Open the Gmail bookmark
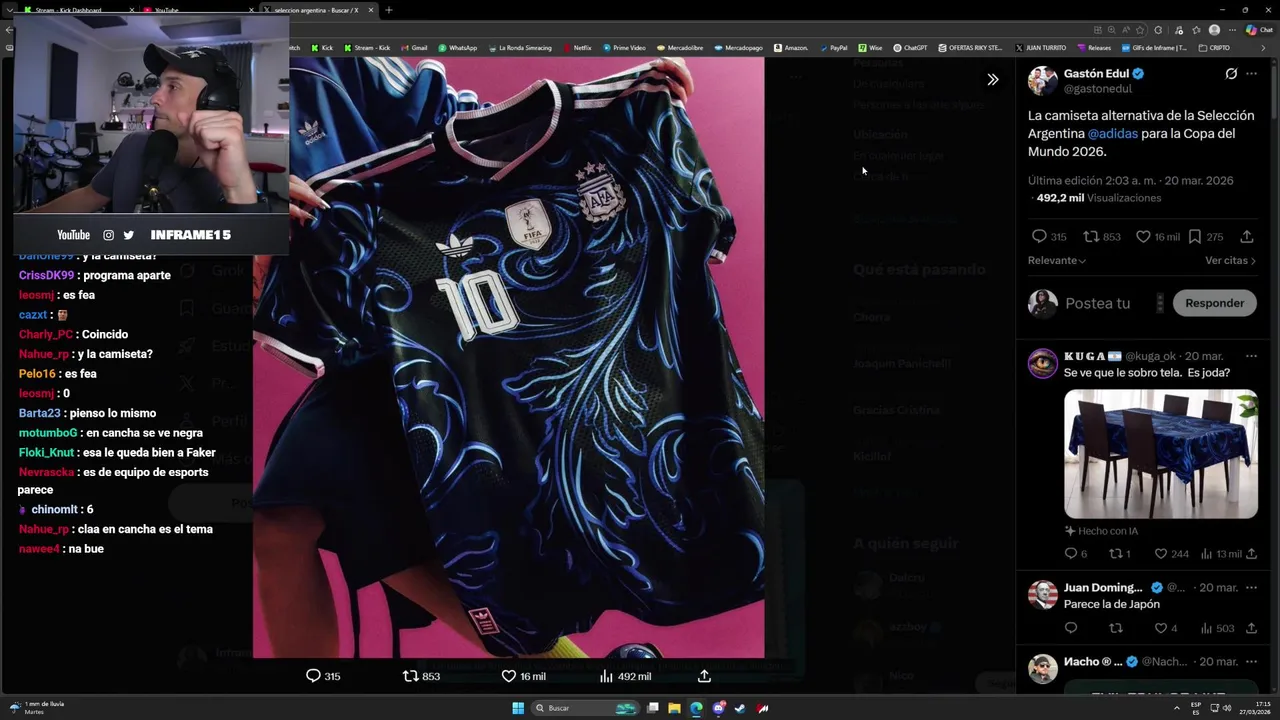Image resolution: width=1280 pixels, height=720 pixels. (x=414, y=48)
